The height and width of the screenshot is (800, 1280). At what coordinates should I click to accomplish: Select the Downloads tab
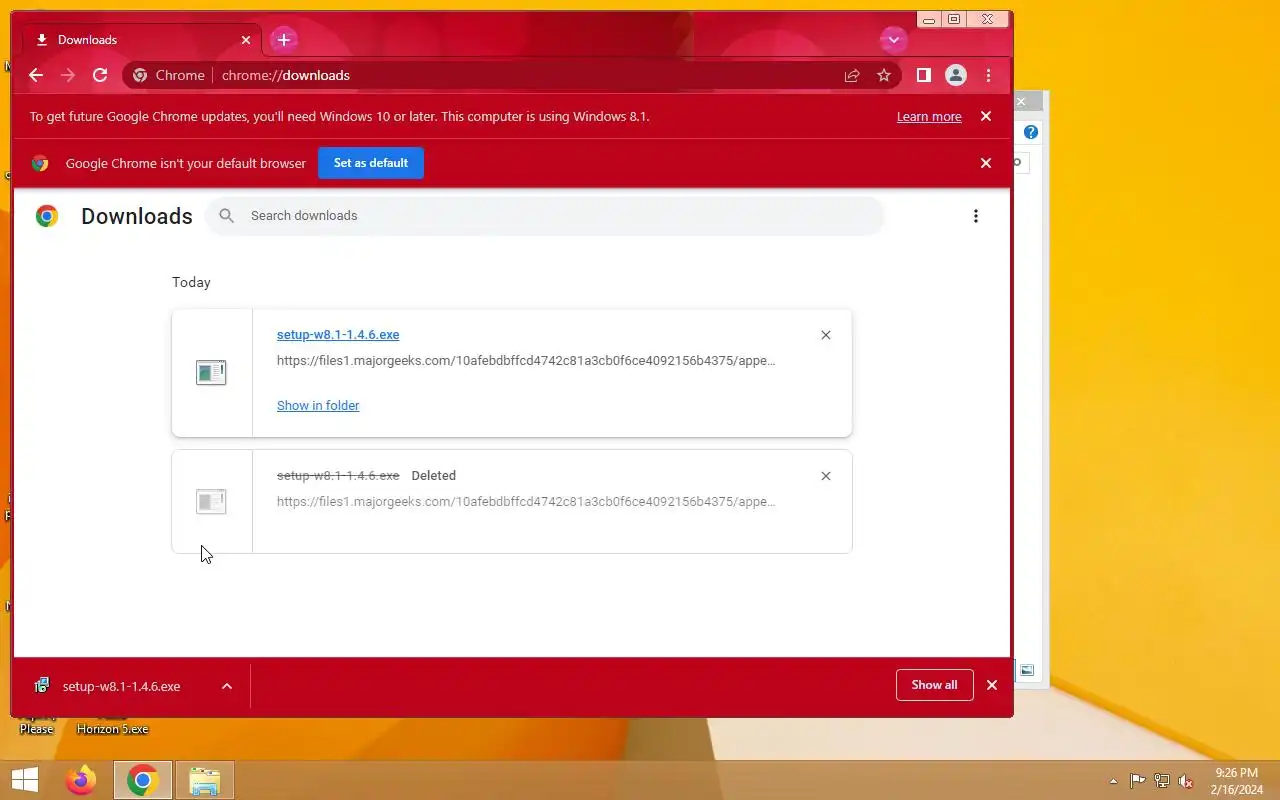tap(143, 40)
